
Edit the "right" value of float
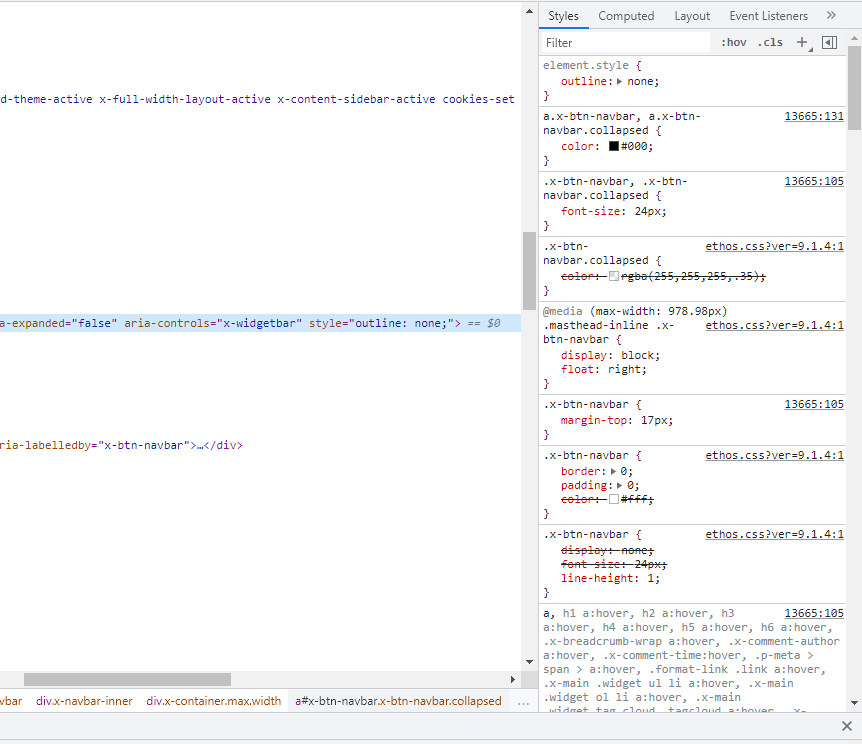[625, 370]
